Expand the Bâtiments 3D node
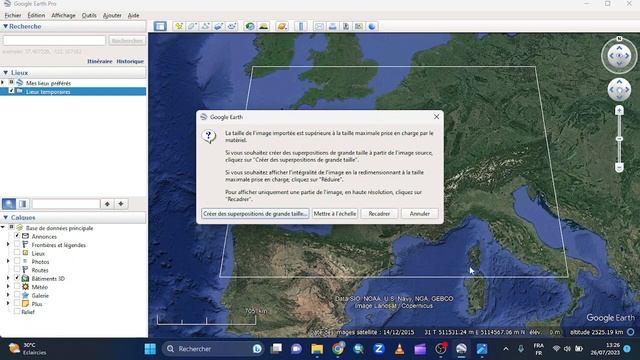Screen dimensions: 640x360 (8, 278)
